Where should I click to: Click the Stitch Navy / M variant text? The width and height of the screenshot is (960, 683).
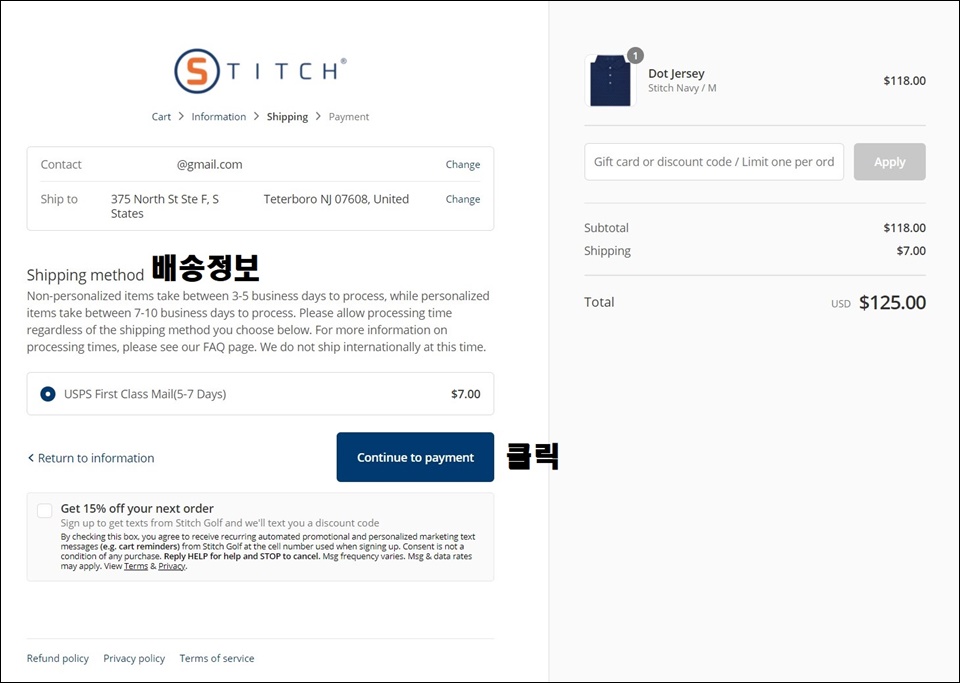click(x=682, y=88)
